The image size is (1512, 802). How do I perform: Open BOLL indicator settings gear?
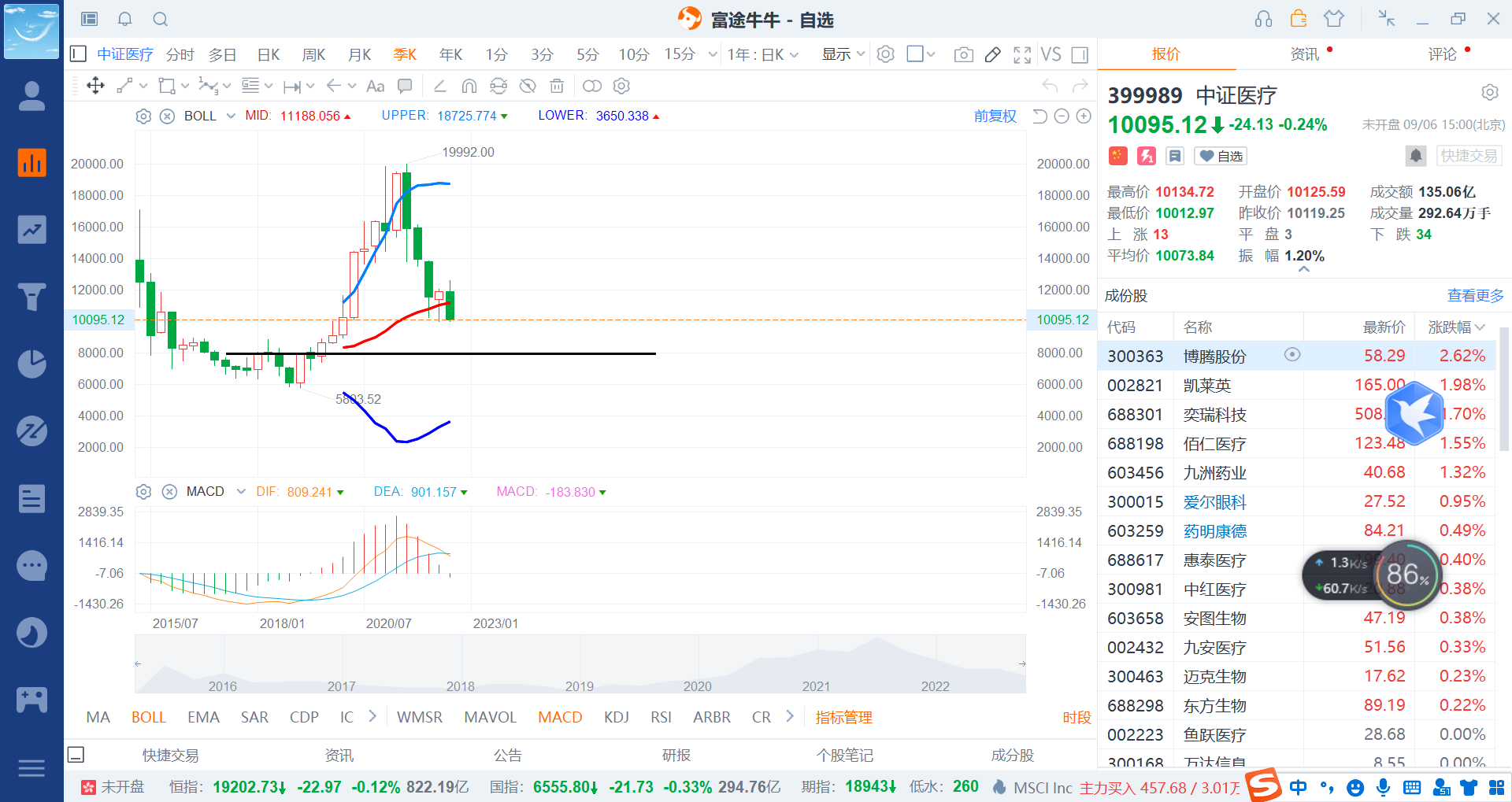143,116
